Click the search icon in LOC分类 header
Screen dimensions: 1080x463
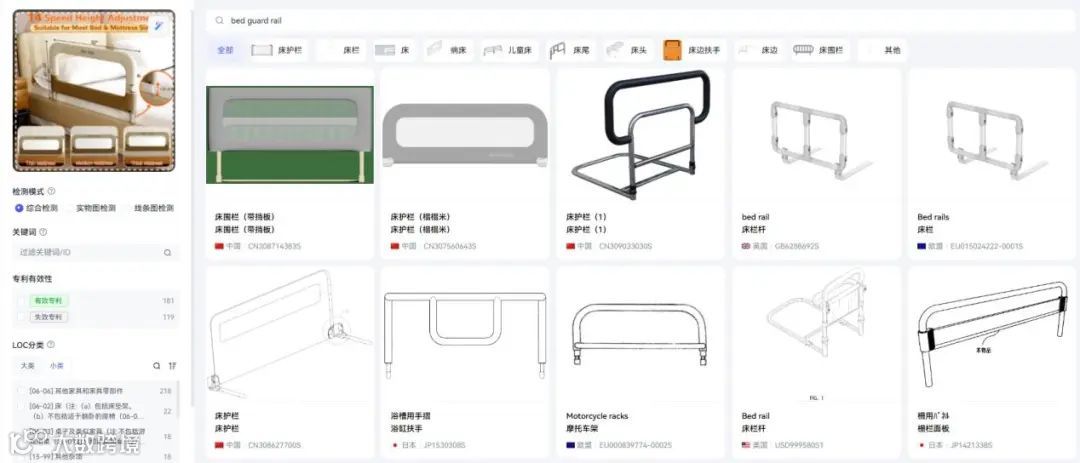tap(156, 366)
